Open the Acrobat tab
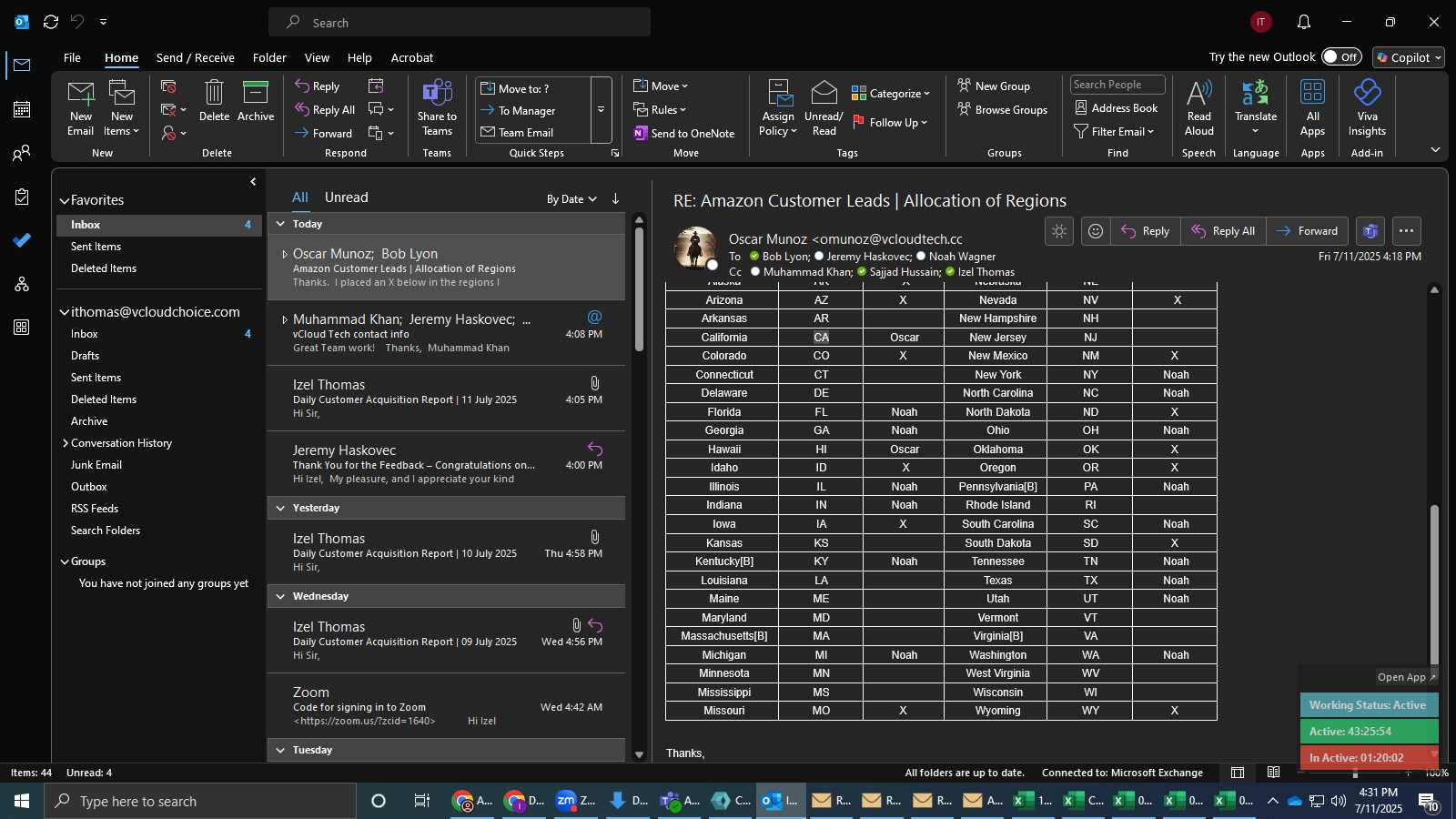Screen dimensions: 1456x819 412,57
